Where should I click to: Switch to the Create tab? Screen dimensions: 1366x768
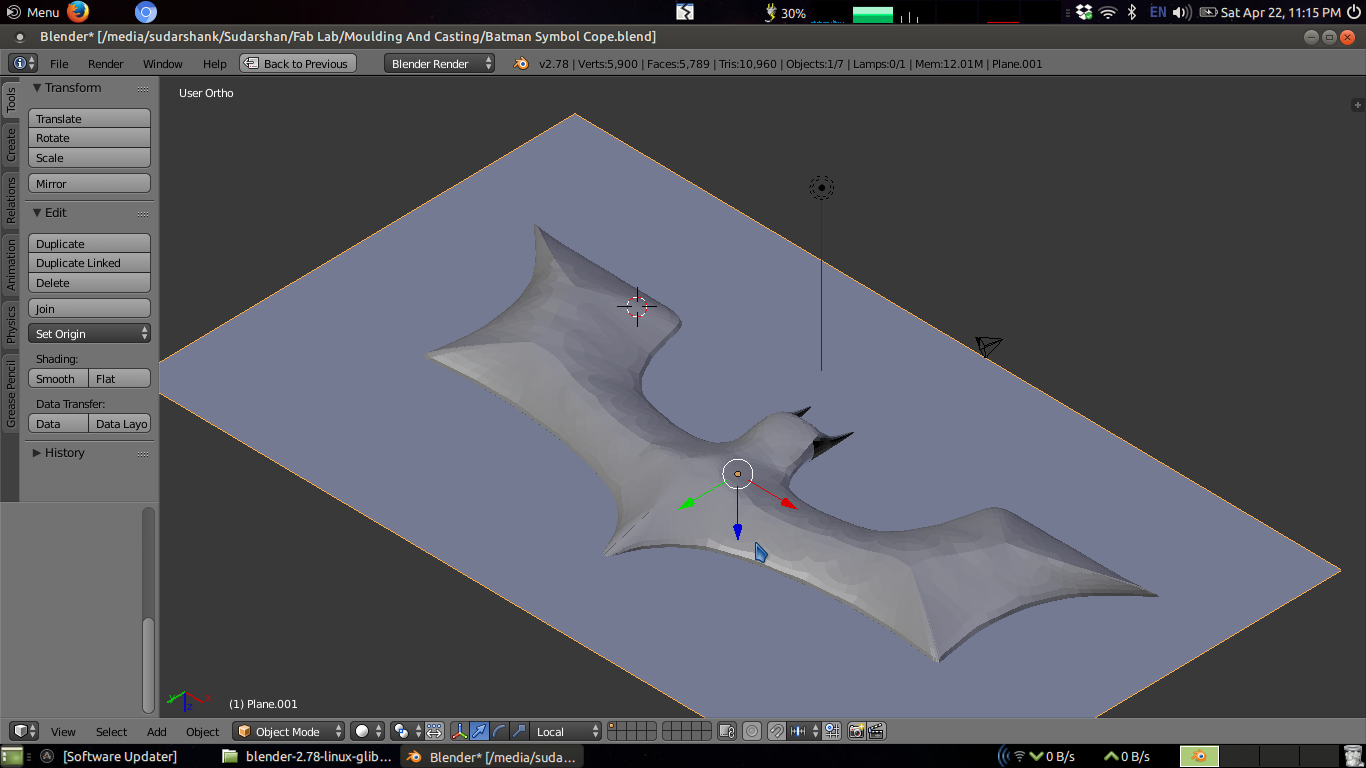[x=11, y=145]
